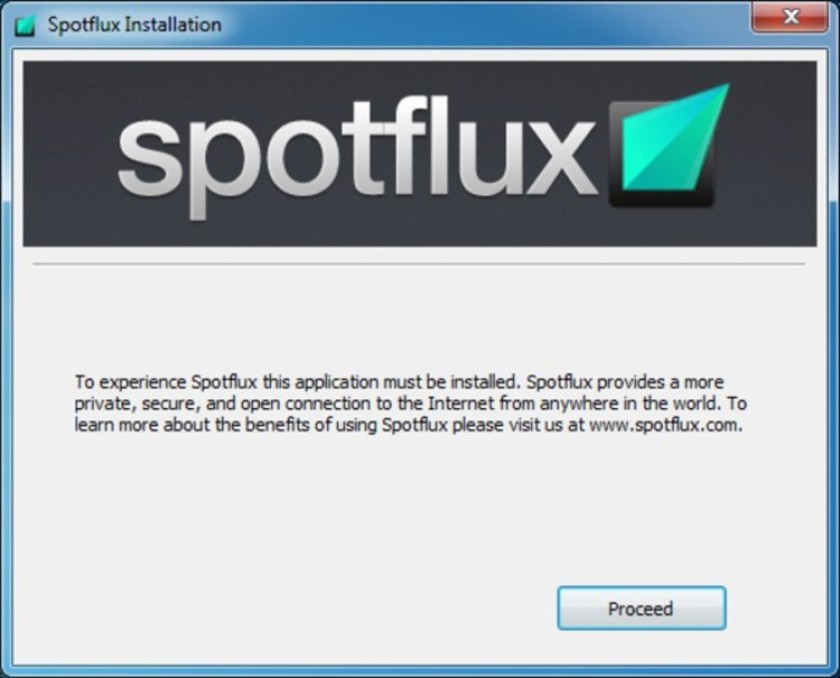Click the Spotflux icon in title bar
Screen dimensions: 840x678
25,25
